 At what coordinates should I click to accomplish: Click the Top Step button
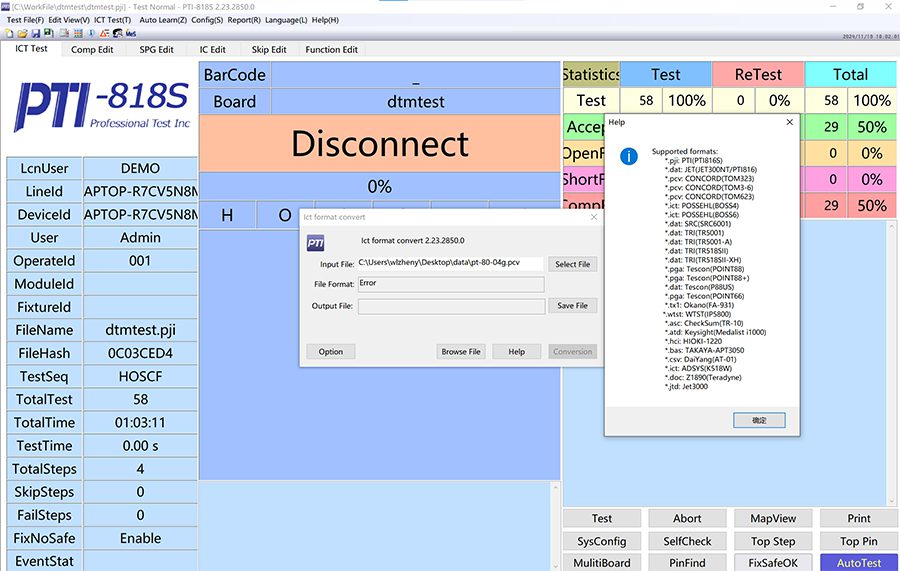pyautogui.click(x=773, y=541)
